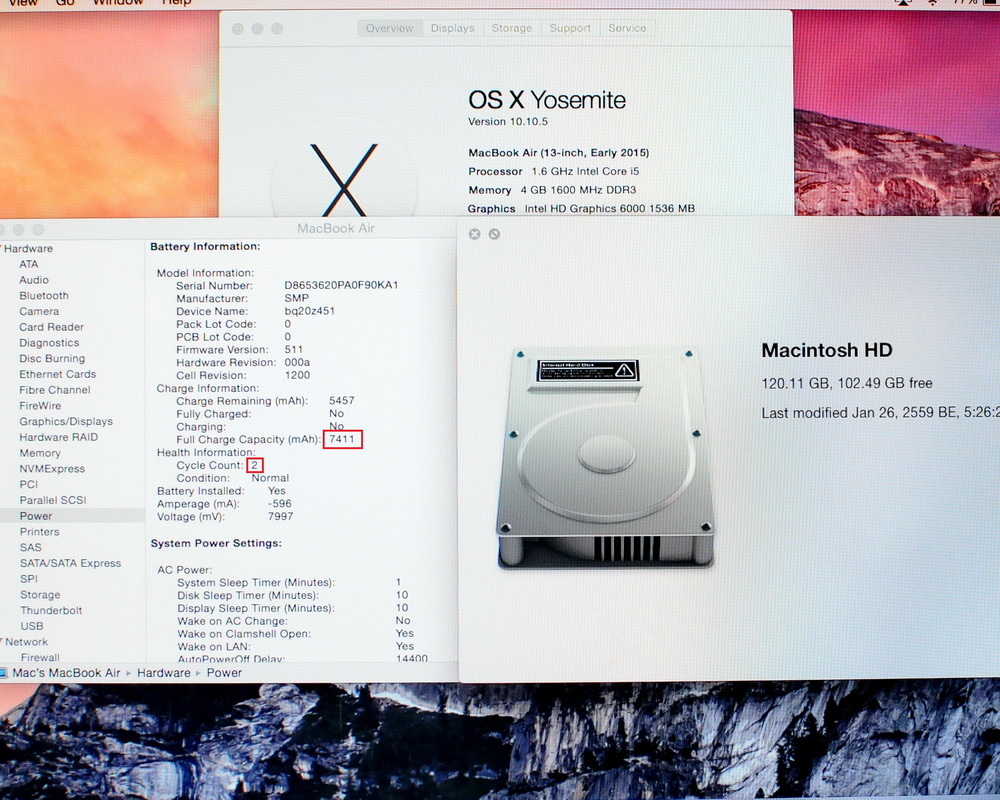Select Storage in the sidebar list
The image size is (1000, 800).
point(40,595)
